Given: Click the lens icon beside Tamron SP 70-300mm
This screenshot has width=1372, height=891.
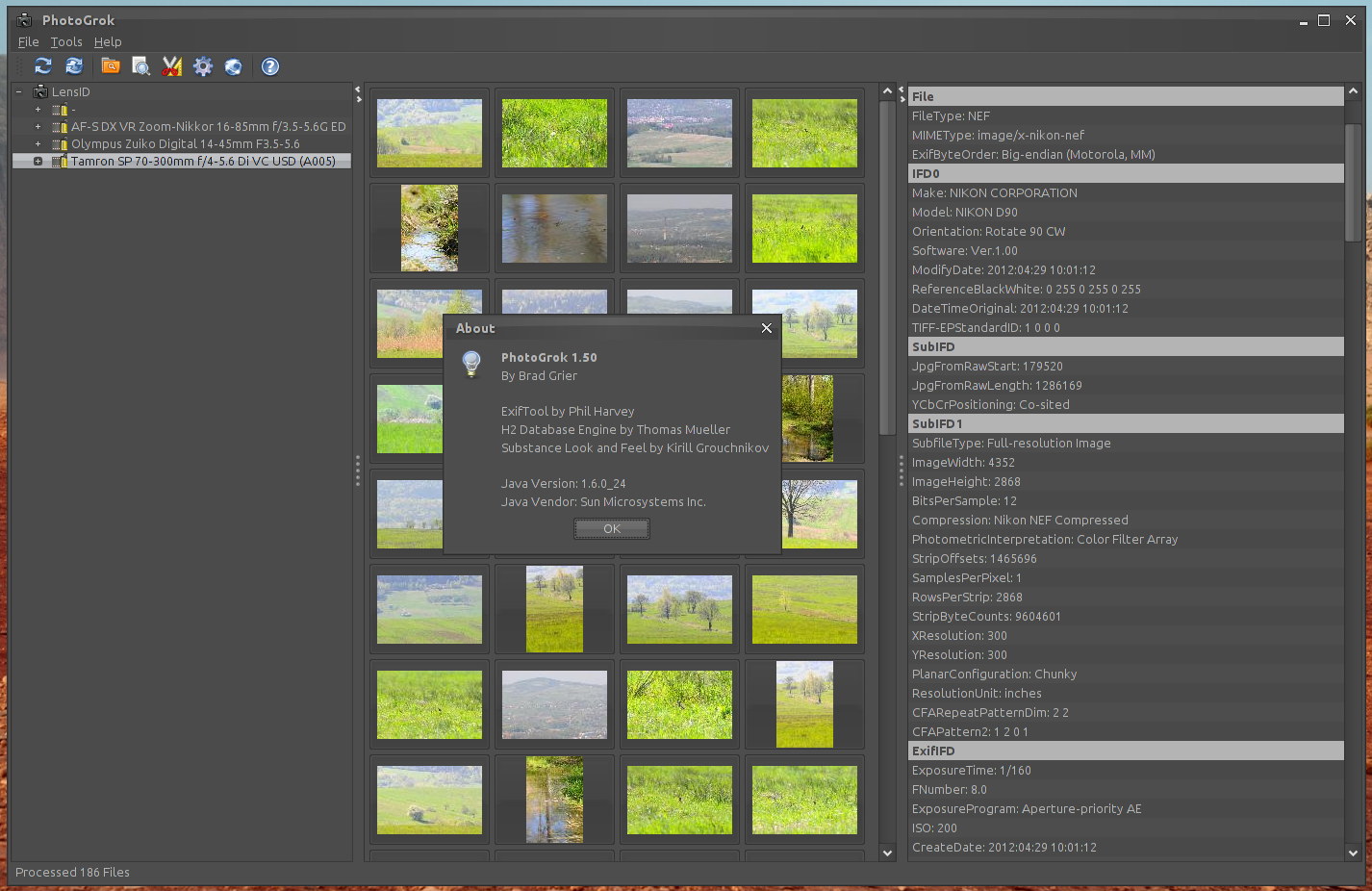Looking at the screenshot, I should click(60, 162).
